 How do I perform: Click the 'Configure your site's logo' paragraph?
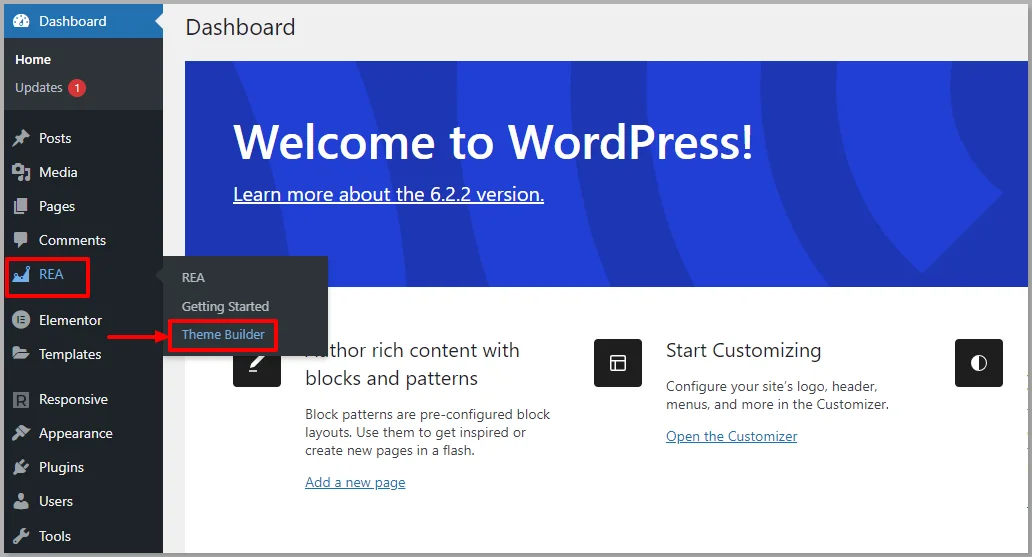click(777, 395)
